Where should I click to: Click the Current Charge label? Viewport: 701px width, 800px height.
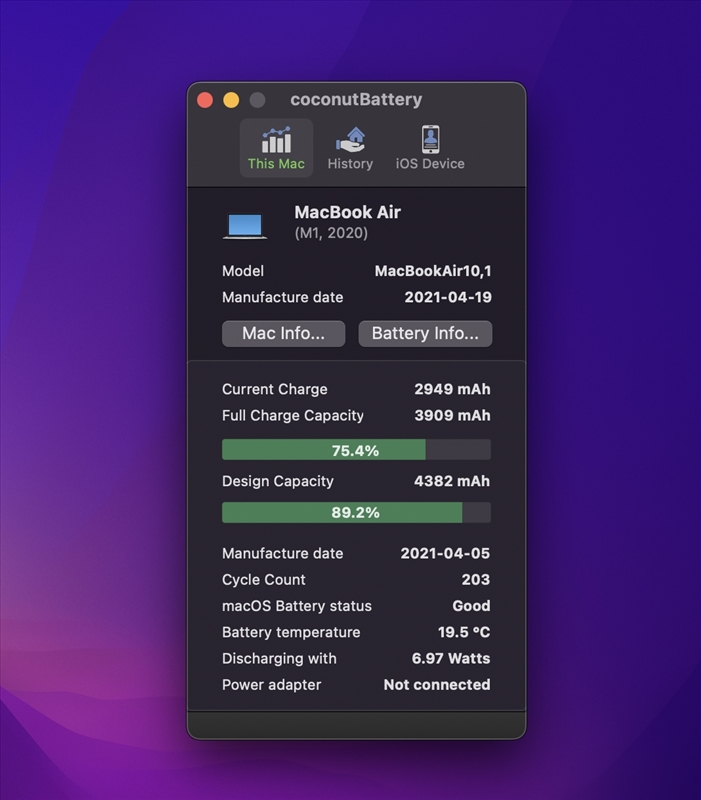tap(274, 389)
